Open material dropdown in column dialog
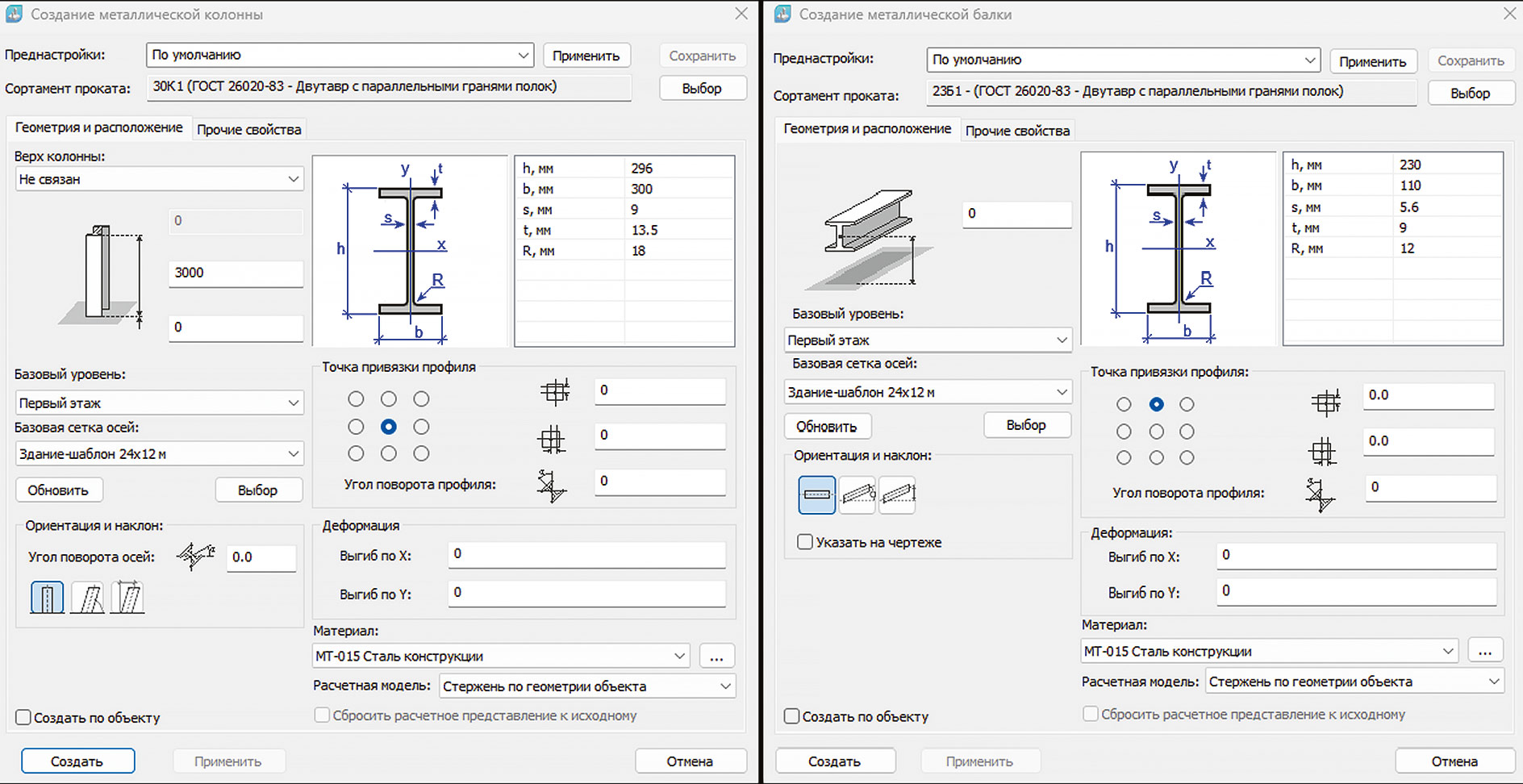 coord(501,656)
